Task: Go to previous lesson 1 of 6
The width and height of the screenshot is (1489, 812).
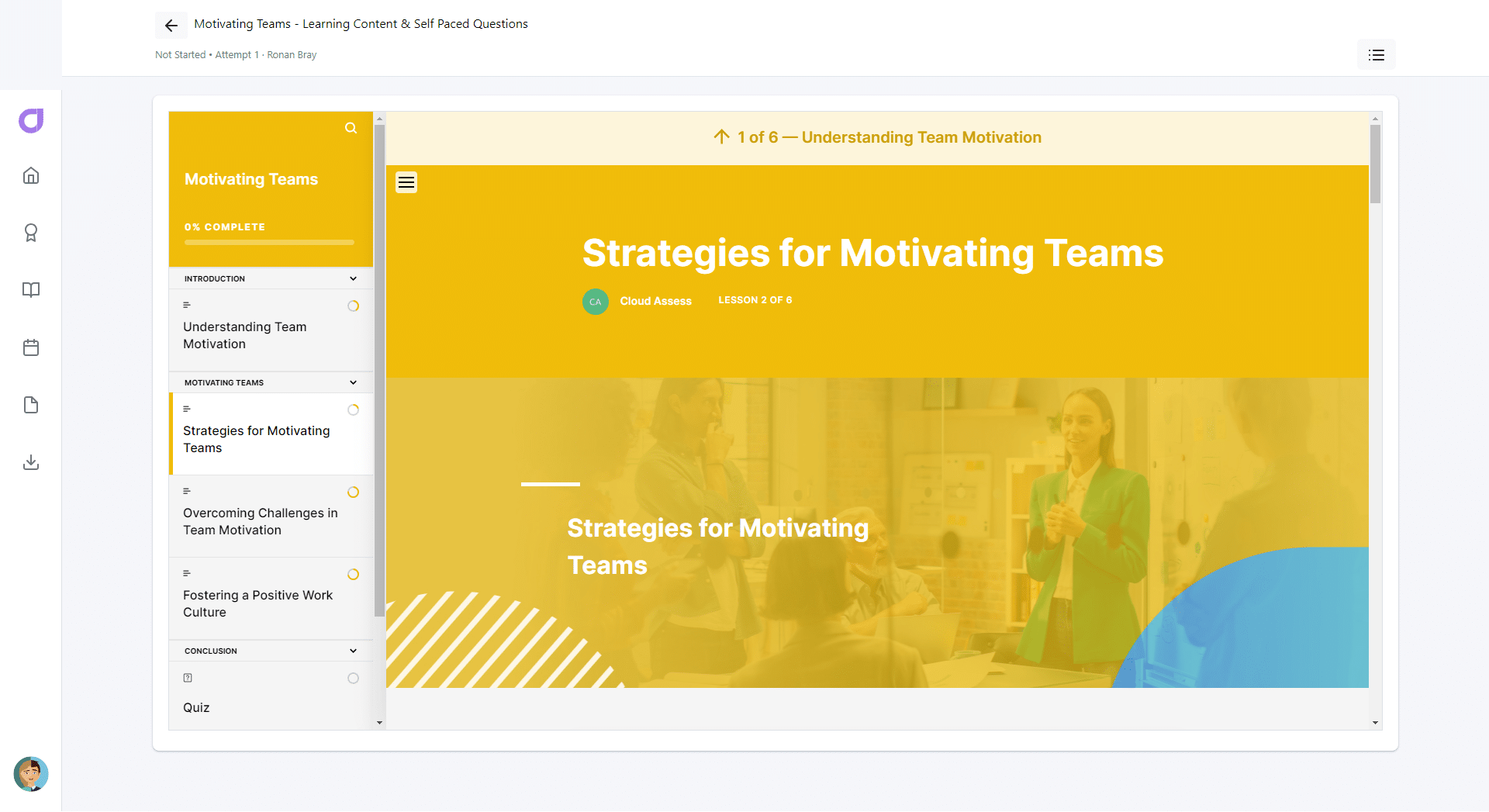Action: click(877, 138)
